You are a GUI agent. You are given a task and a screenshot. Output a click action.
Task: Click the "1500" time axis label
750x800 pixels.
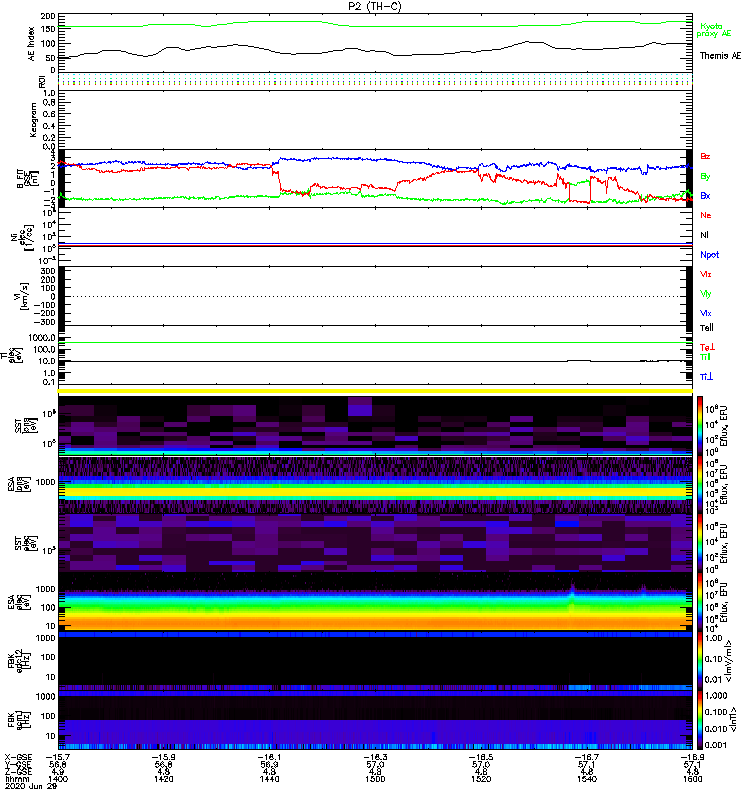coord(375,779)
